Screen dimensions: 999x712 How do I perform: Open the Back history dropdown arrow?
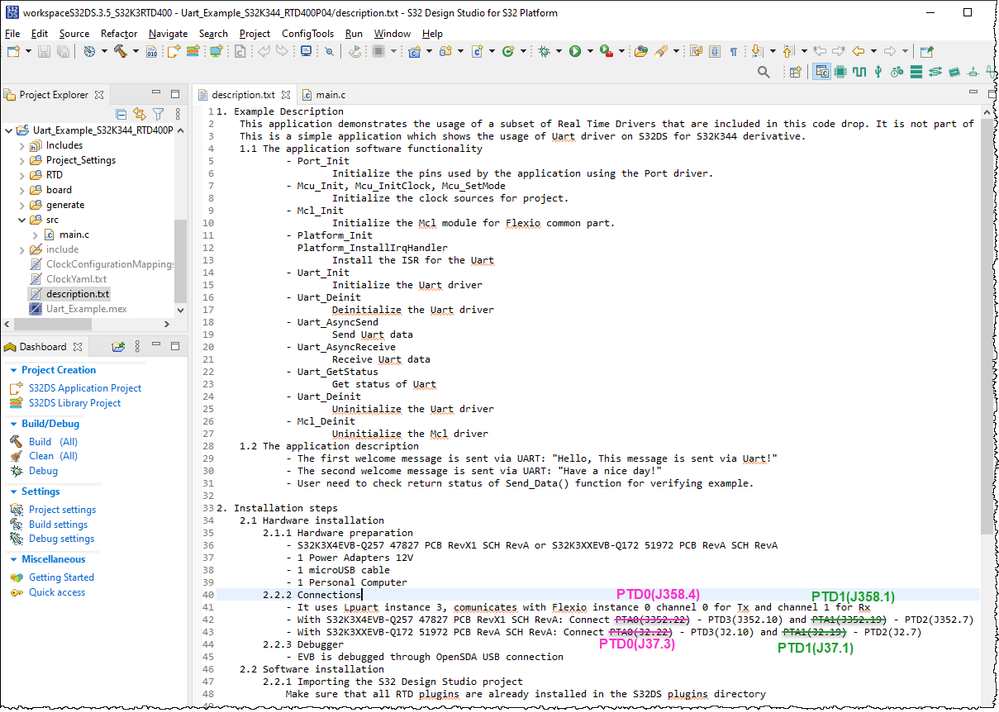tap(873, 52)
